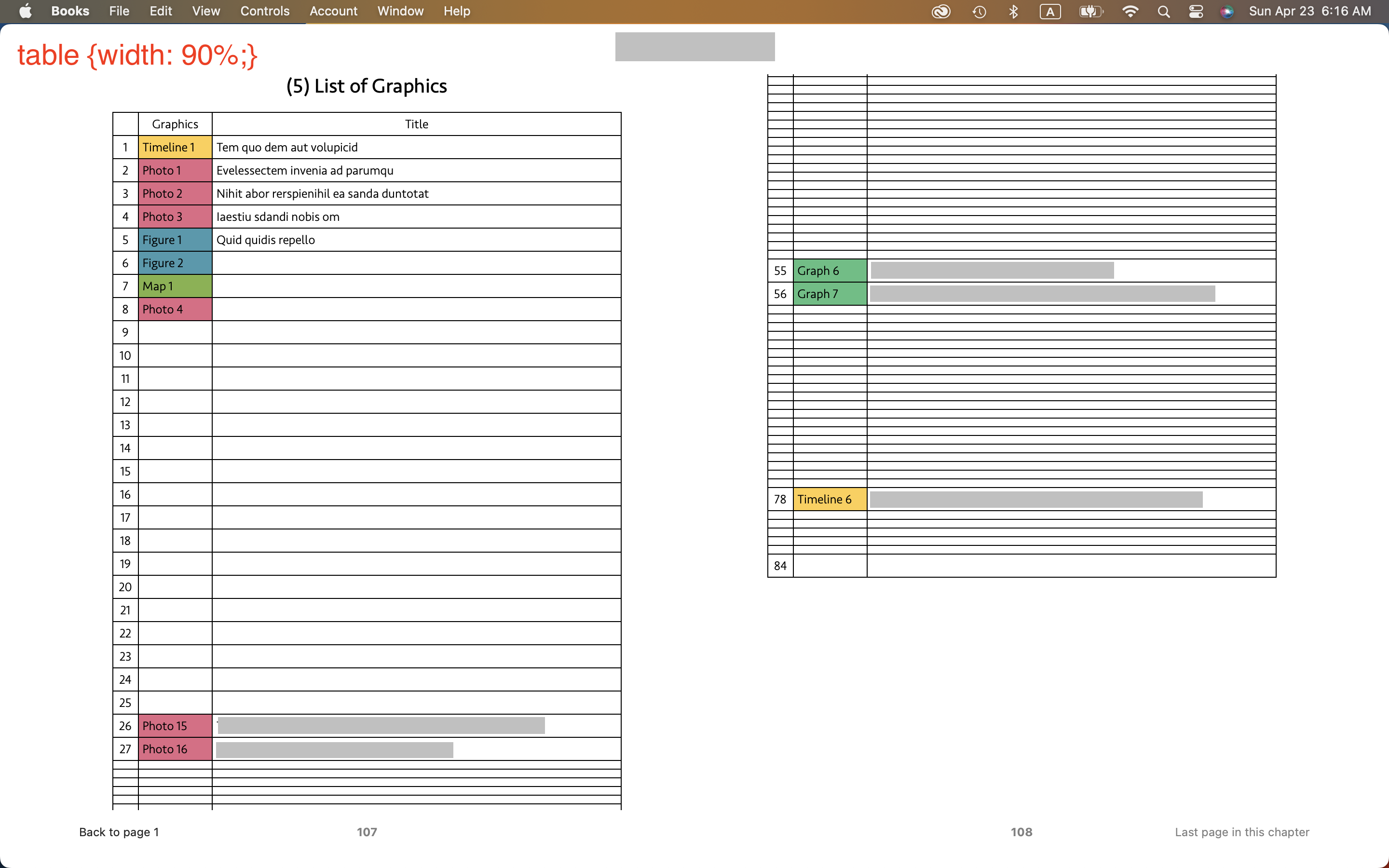Open Control Center
This screenshot has width=1389, height=868.
(1196, 11)
